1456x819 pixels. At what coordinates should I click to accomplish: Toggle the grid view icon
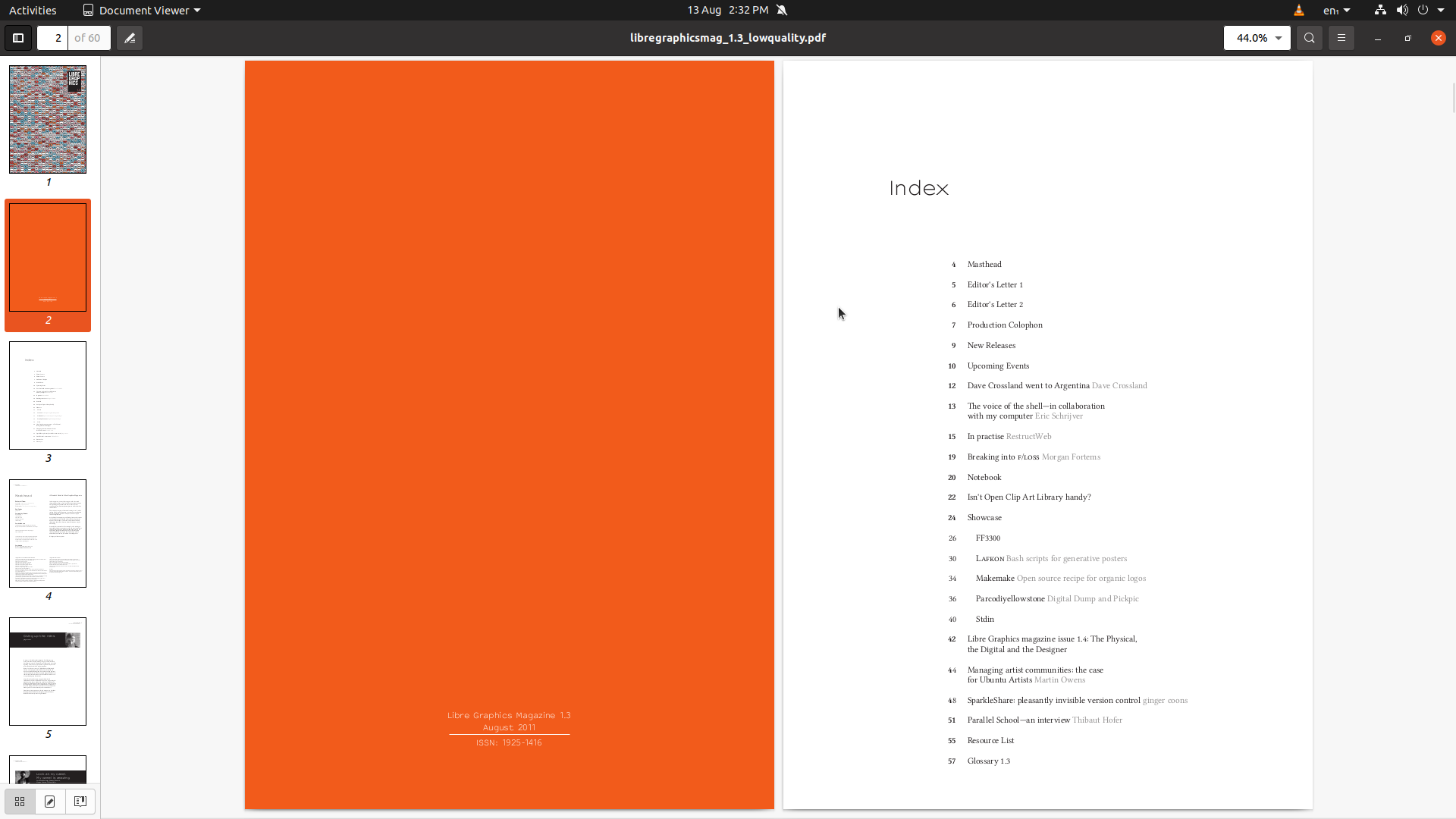19,800
